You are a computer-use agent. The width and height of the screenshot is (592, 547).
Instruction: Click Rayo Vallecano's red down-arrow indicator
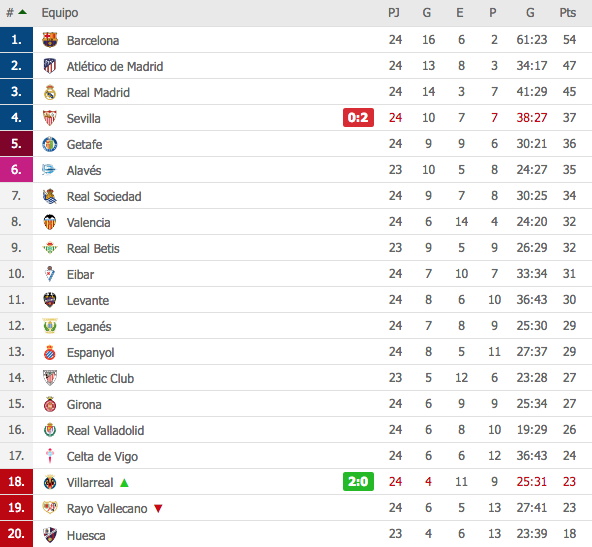coord(158,508)
